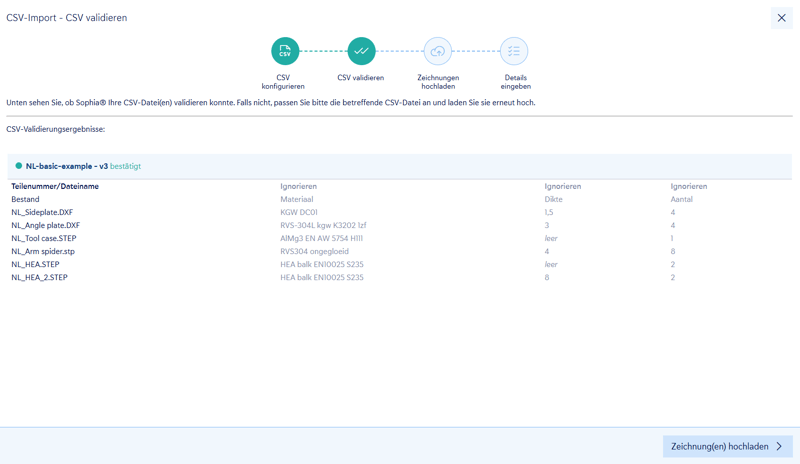800x464 pixels.
Task: Open the Zeichnungen hochladen cloud step icon
Action: point(438,51)
